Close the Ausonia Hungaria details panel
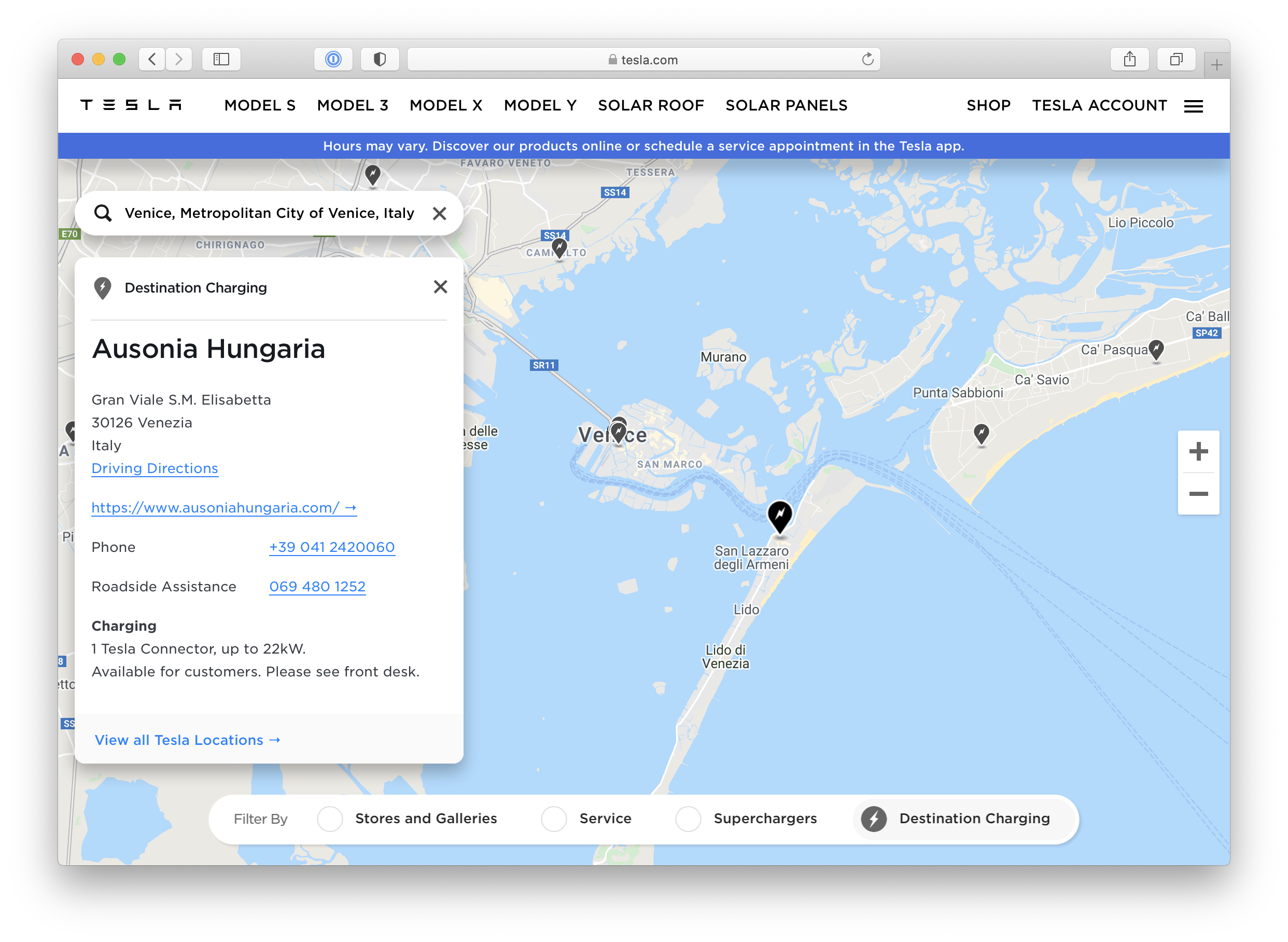The height and width of the screenshot is (942, 1288). click(440, 287)
